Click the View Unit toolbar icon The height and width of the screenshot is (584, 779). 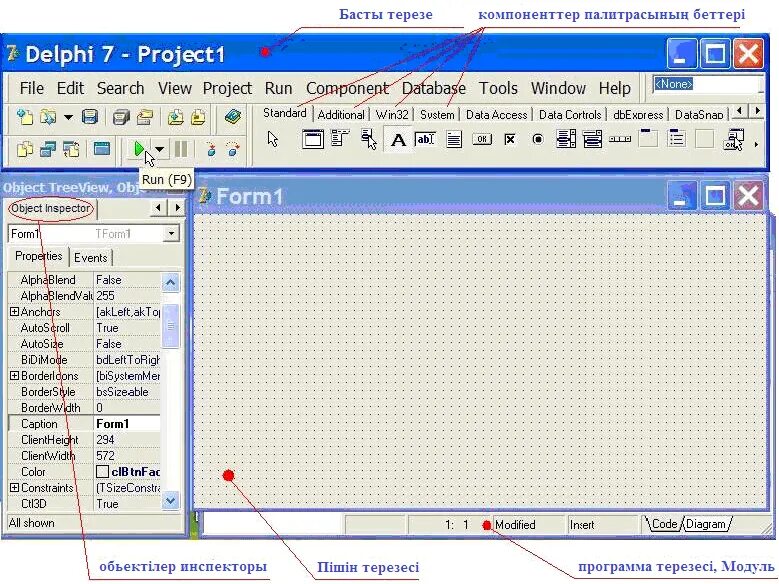[25, 149]
